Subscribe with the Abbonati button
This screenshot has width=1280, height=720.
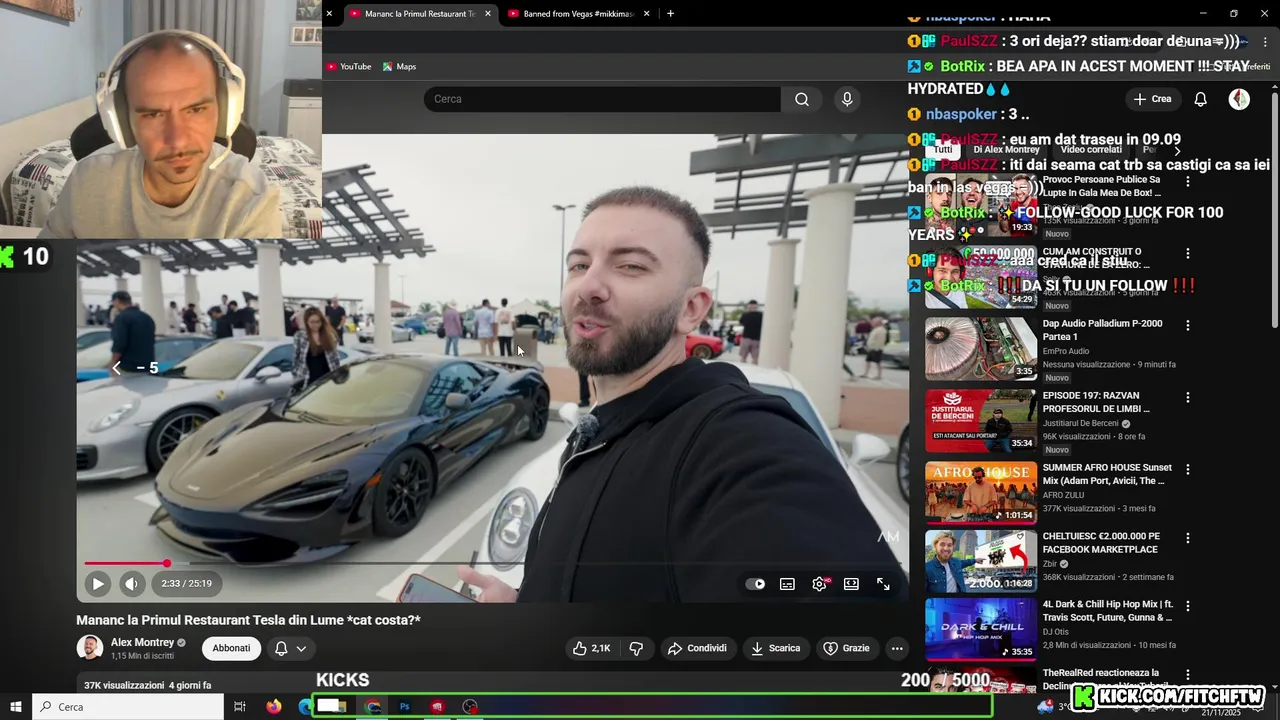tap(231, 648)
